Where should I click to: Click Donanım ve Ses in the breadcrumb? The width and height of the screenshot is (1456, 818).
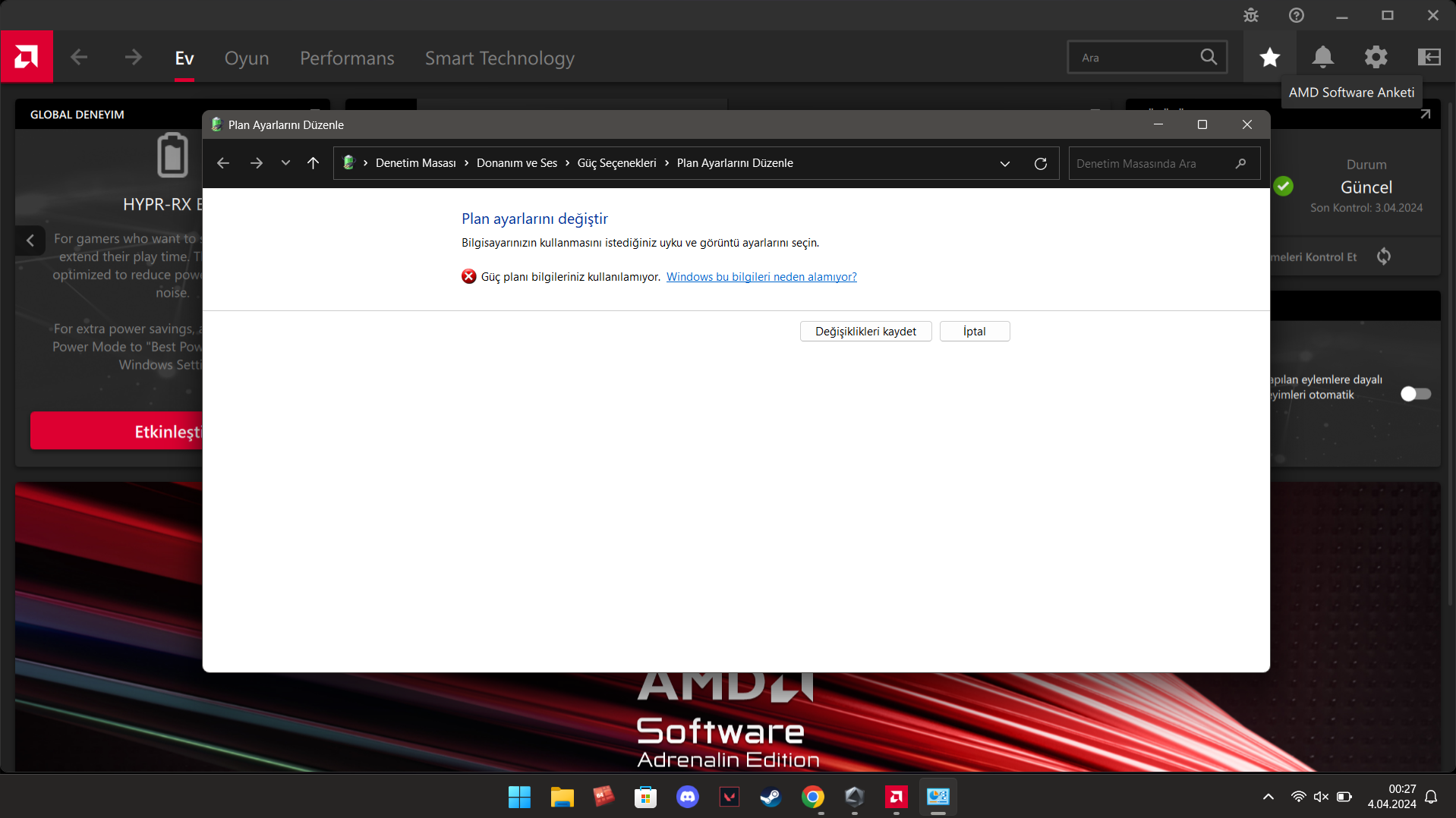[x=517, y=163]
